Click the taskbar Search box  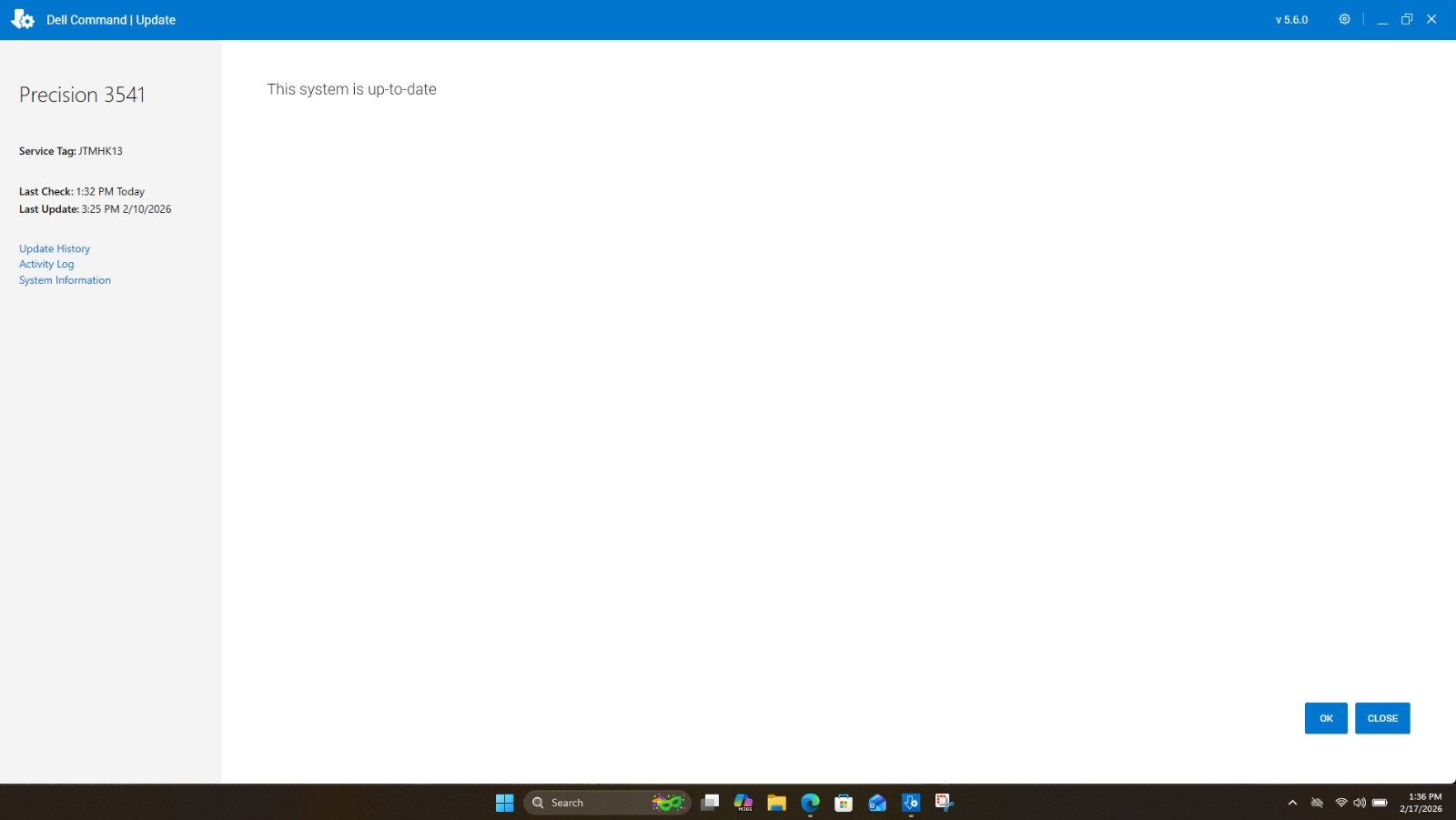(x=607, y=803)
